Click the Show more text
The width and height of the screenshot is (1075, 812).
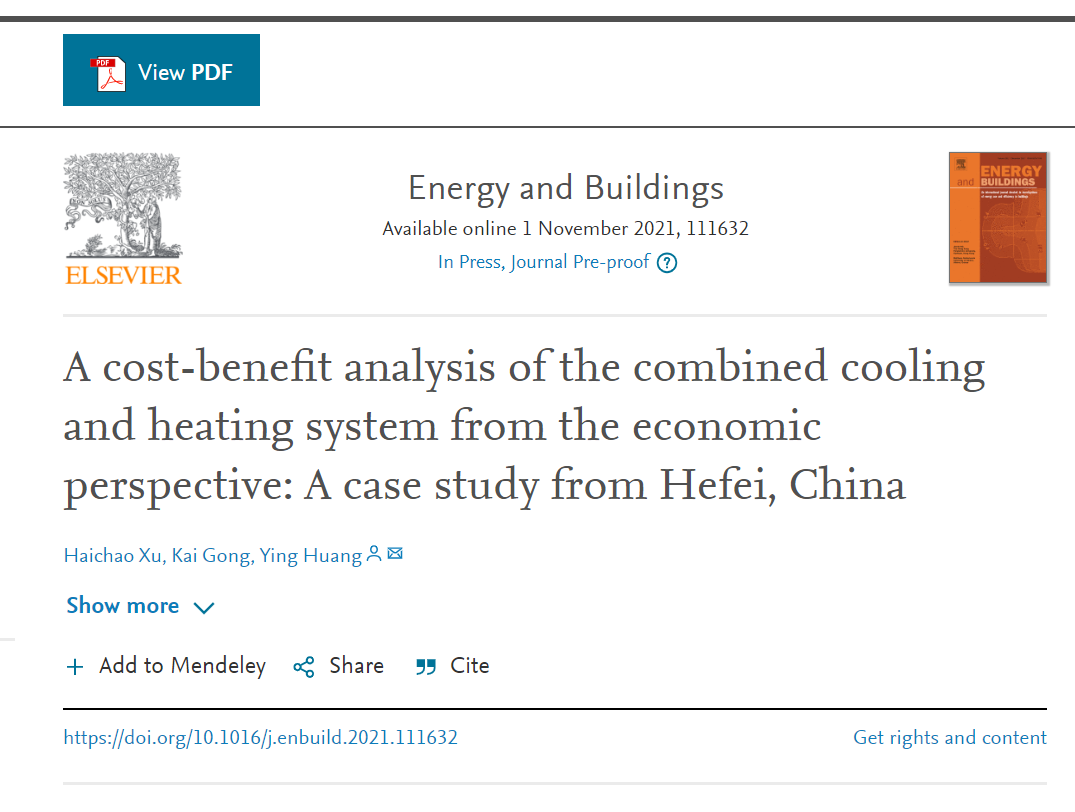tap(122, 606)
